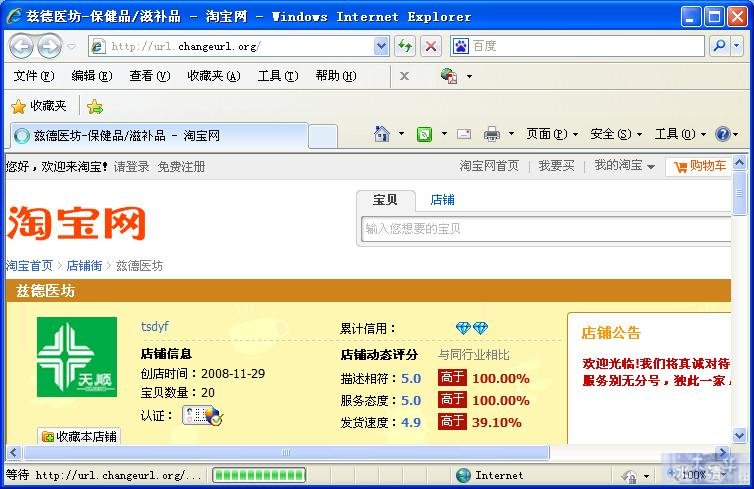
Task: Expand dropdown next to the convert icon
Action: 469,76
